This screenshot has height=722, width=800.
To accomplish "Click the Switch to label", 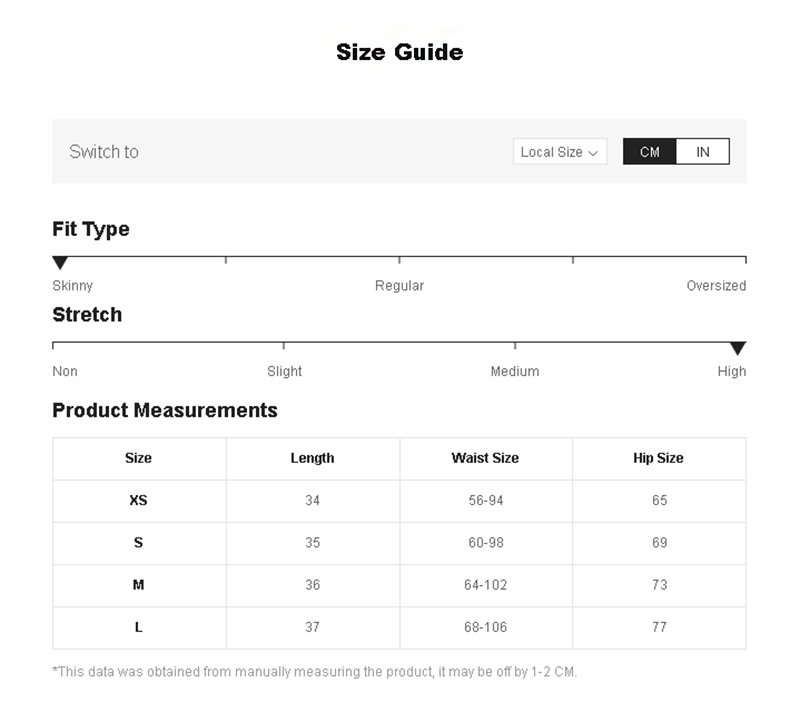I will [104, 152].
